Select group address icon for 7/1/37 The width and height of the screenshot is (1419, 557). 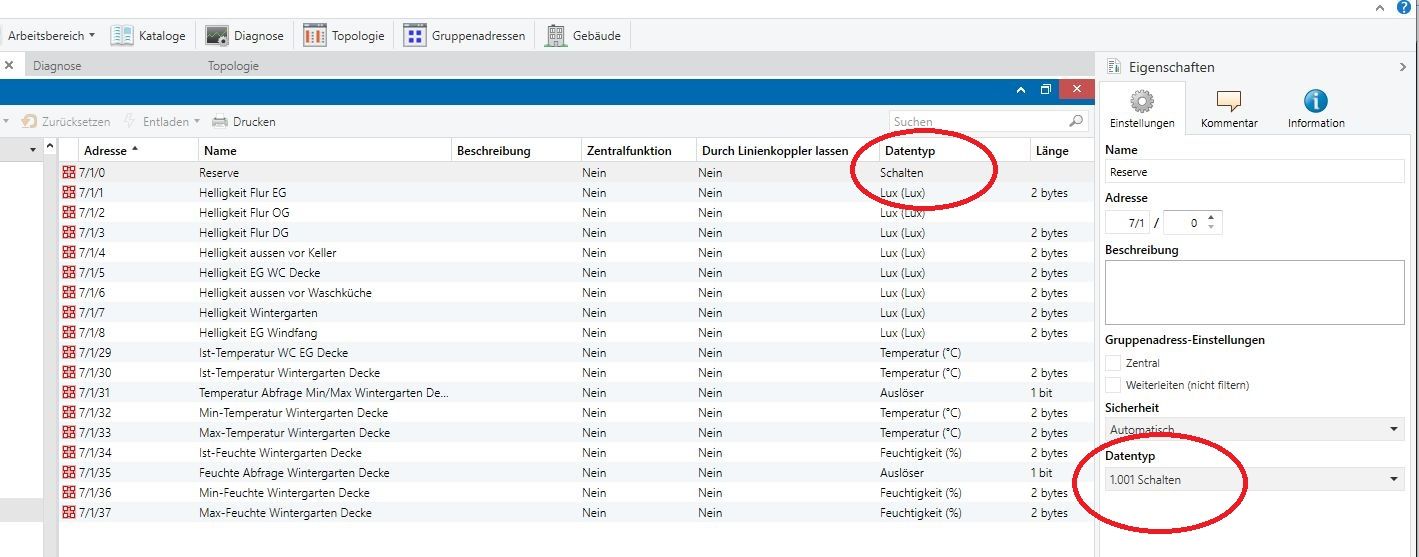pyautogui.click(x=69, y=512)
